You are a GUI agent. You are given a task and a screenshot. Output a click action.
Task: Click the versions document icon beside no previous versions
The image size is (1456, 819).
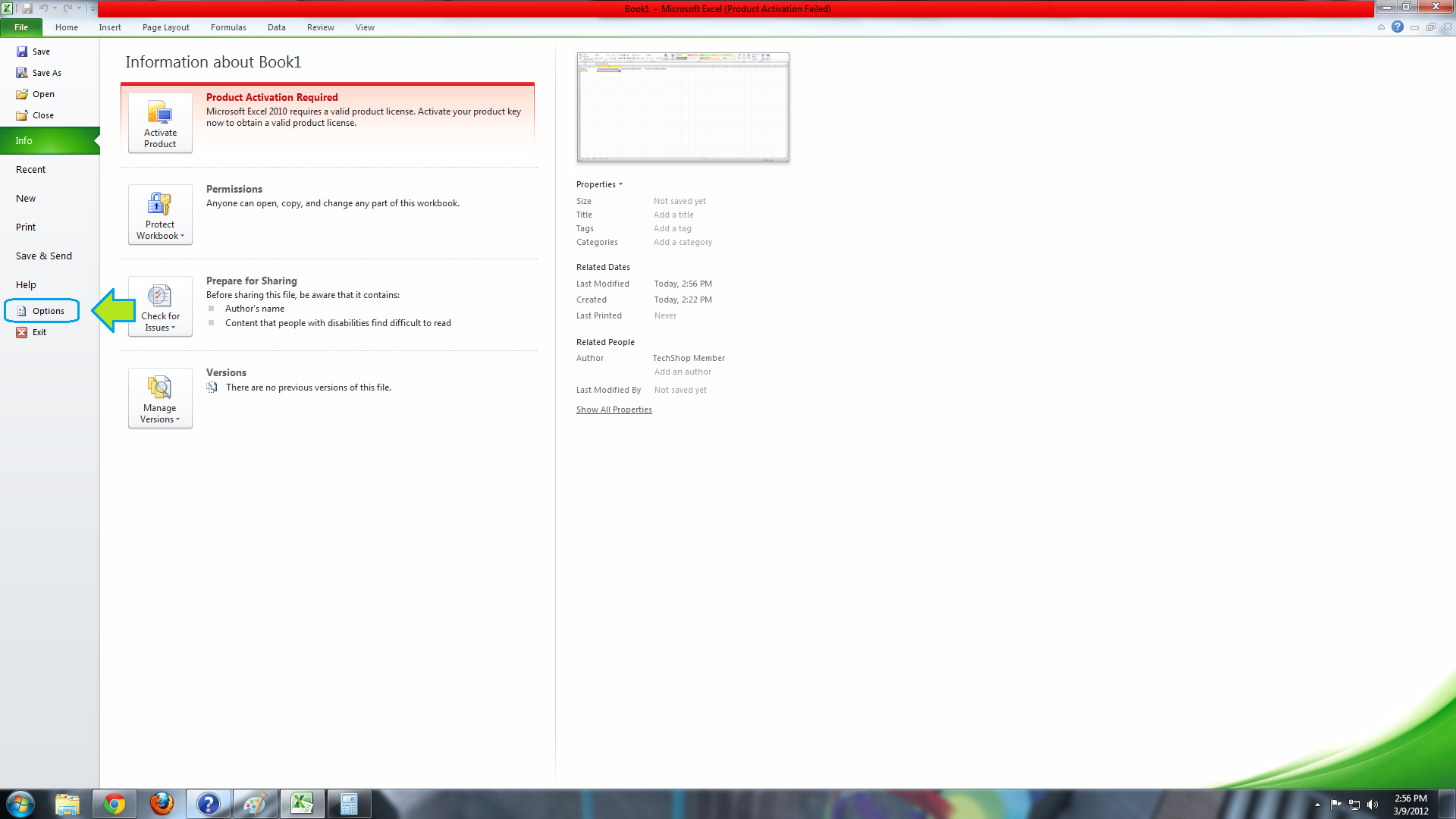click(x=212, y=388)
